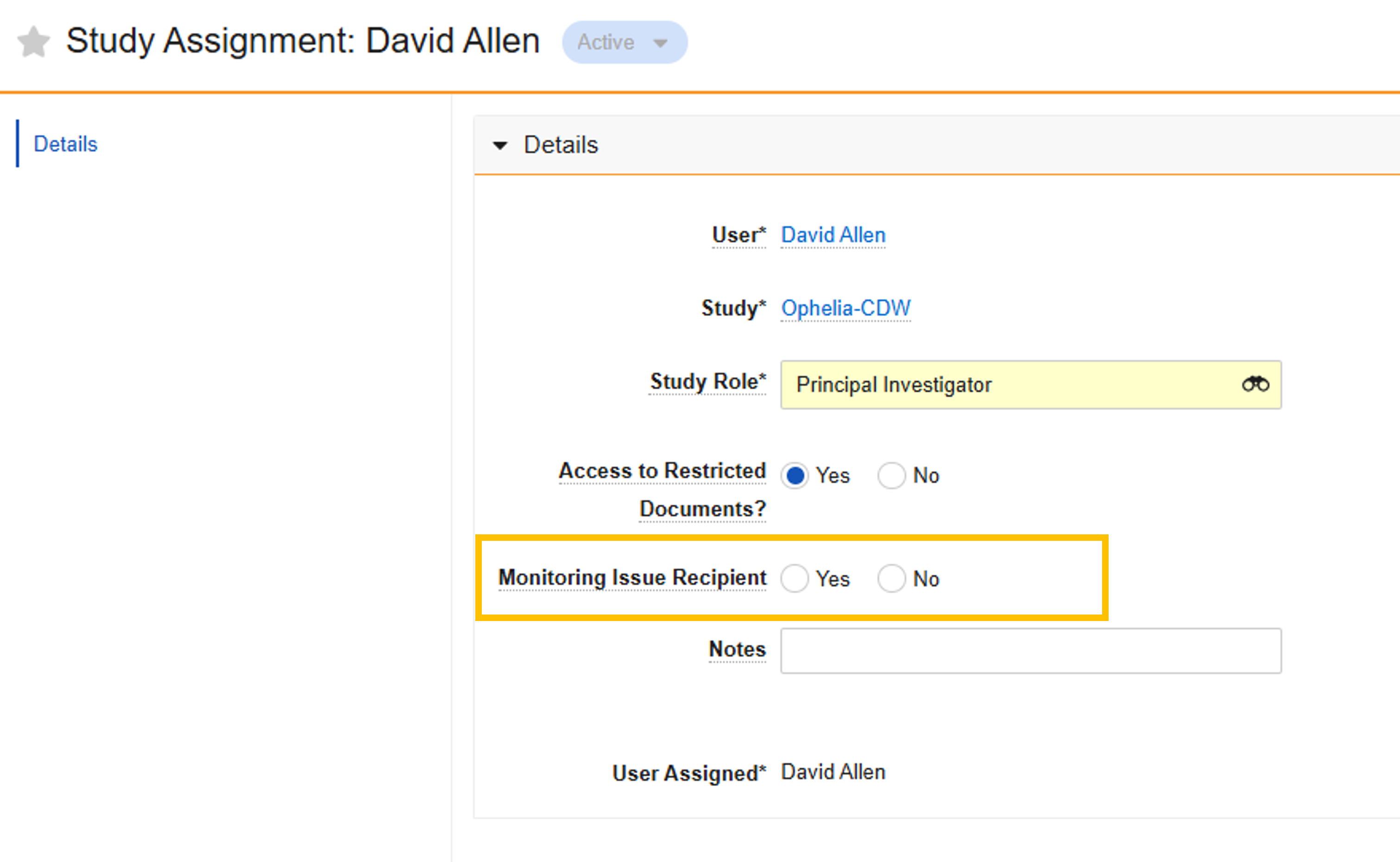Select No for Monitoring Issue Recipient
1400x862 pixels.
(891, 579)
